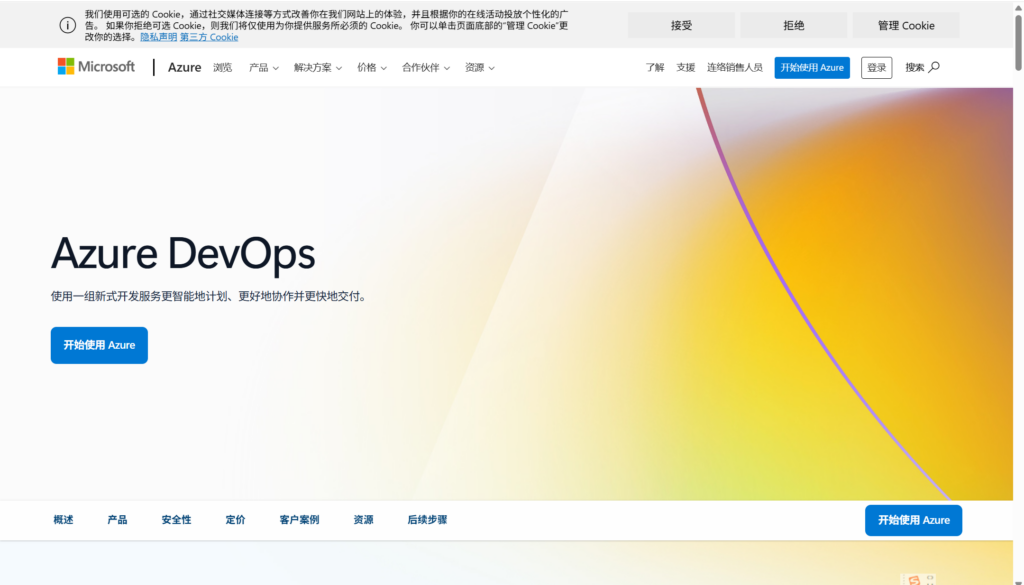Select the 后续步骤 tab
1024x585 pixels.
point(427,520)
